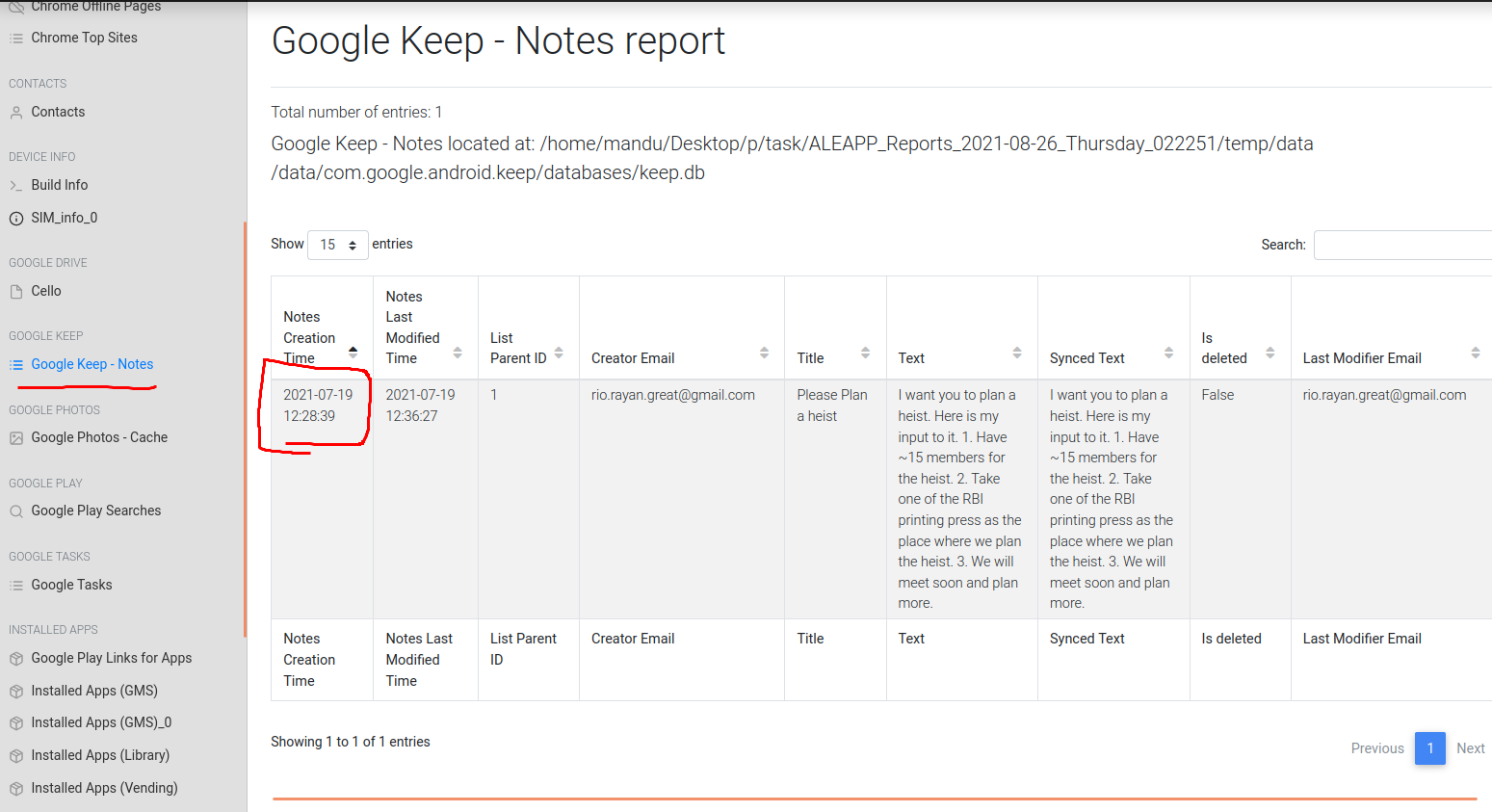Open Google Tasks report
The image size is (1492, 812).
(x=71, y=585)
